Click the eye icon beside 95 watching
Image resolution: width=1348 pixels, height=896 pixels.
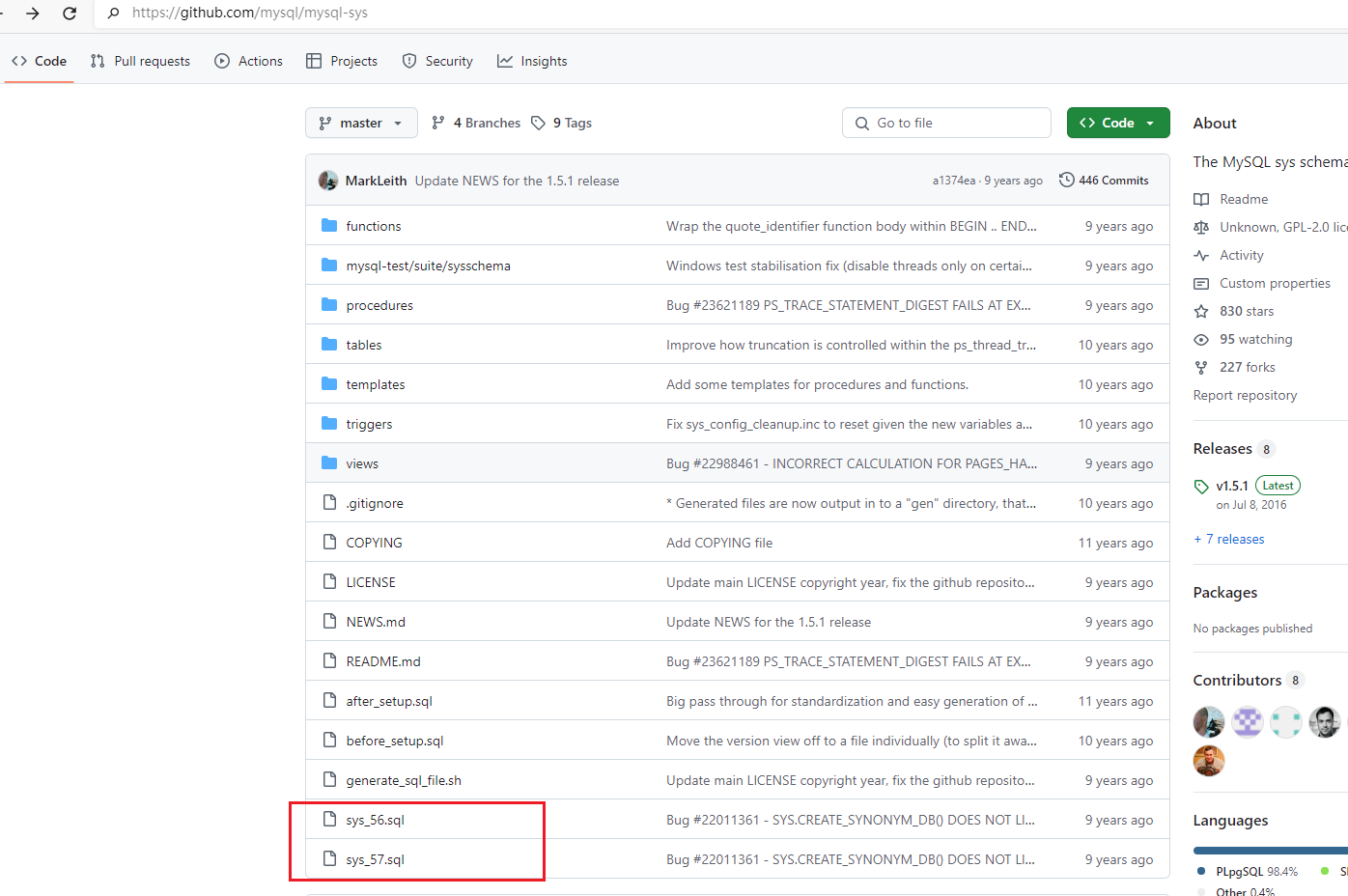[1201, 339]
